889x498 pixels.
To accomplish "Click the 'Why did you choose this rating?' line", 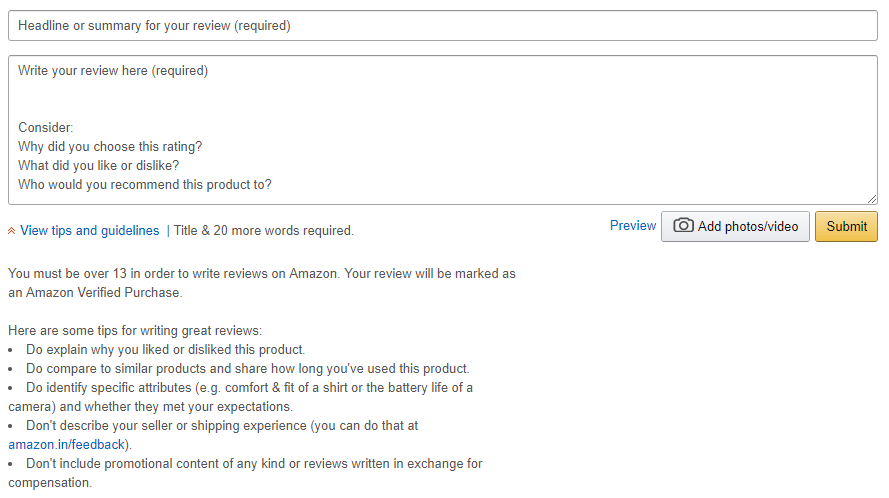I will click(110, 147).
